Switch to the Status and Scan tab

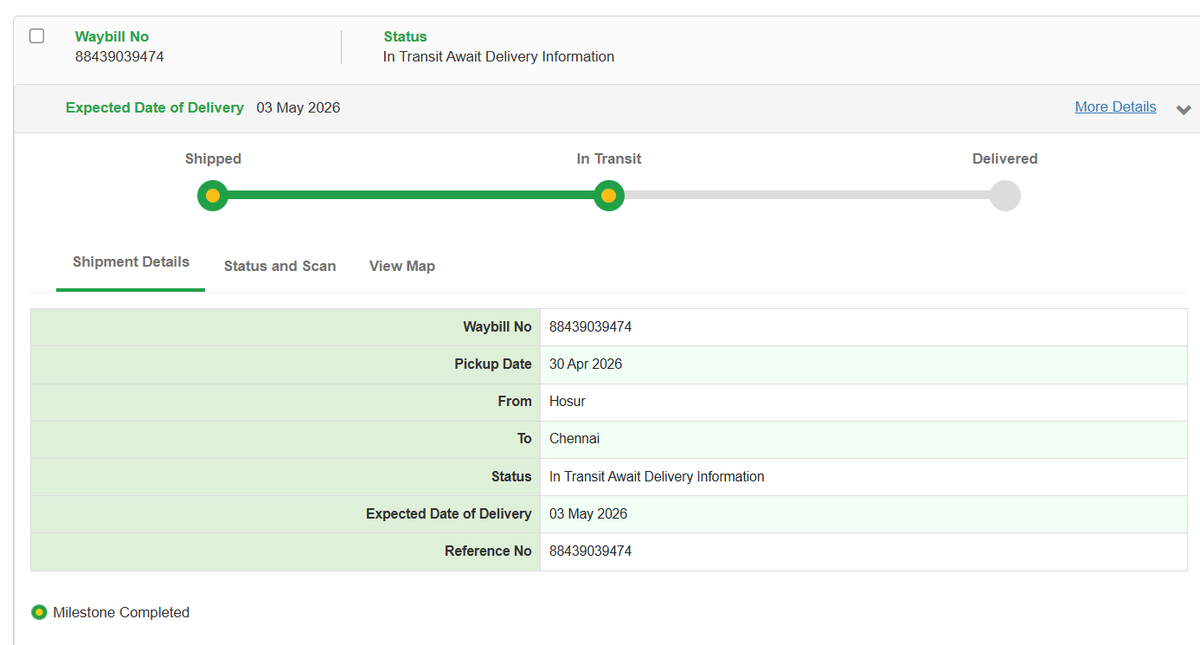(280, 266)
